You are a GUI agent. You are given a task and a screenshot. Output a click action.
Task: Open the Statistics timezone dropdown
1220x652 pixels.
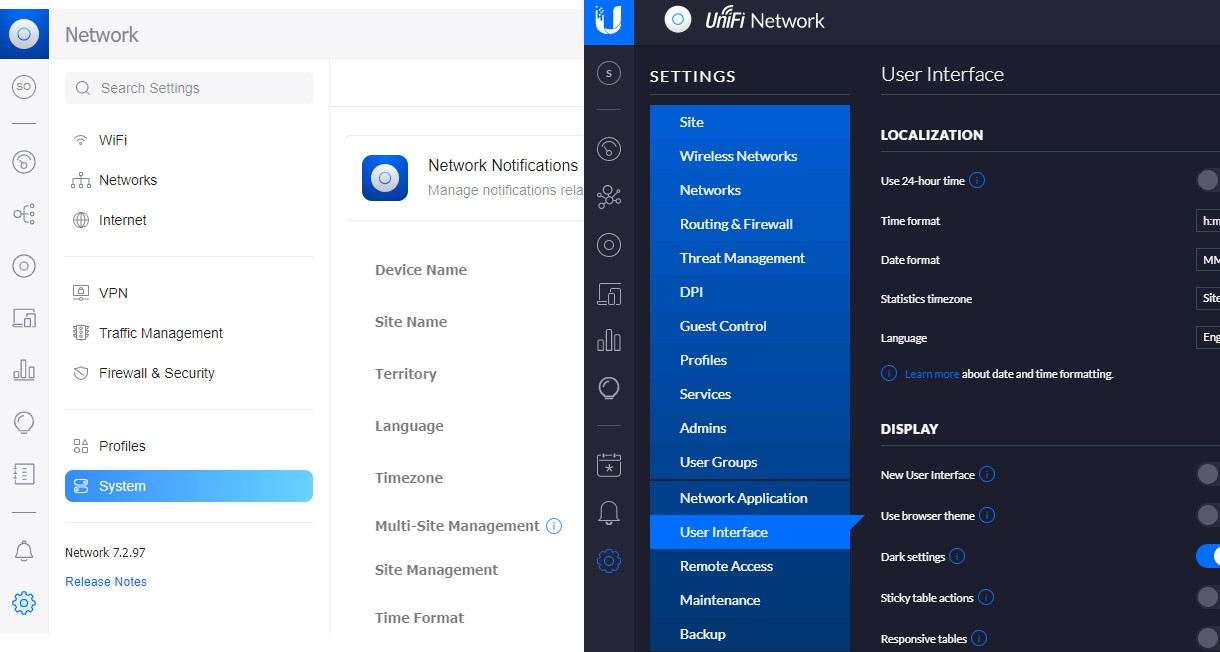pyautogui.click(x=1208, y=298)
